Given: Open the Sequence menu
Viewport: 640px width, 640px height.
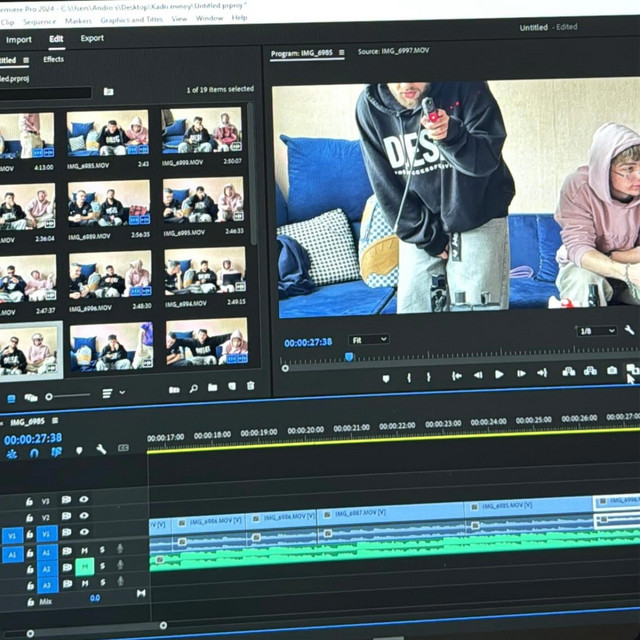Looking at the screenshot, I should [40, 22].
